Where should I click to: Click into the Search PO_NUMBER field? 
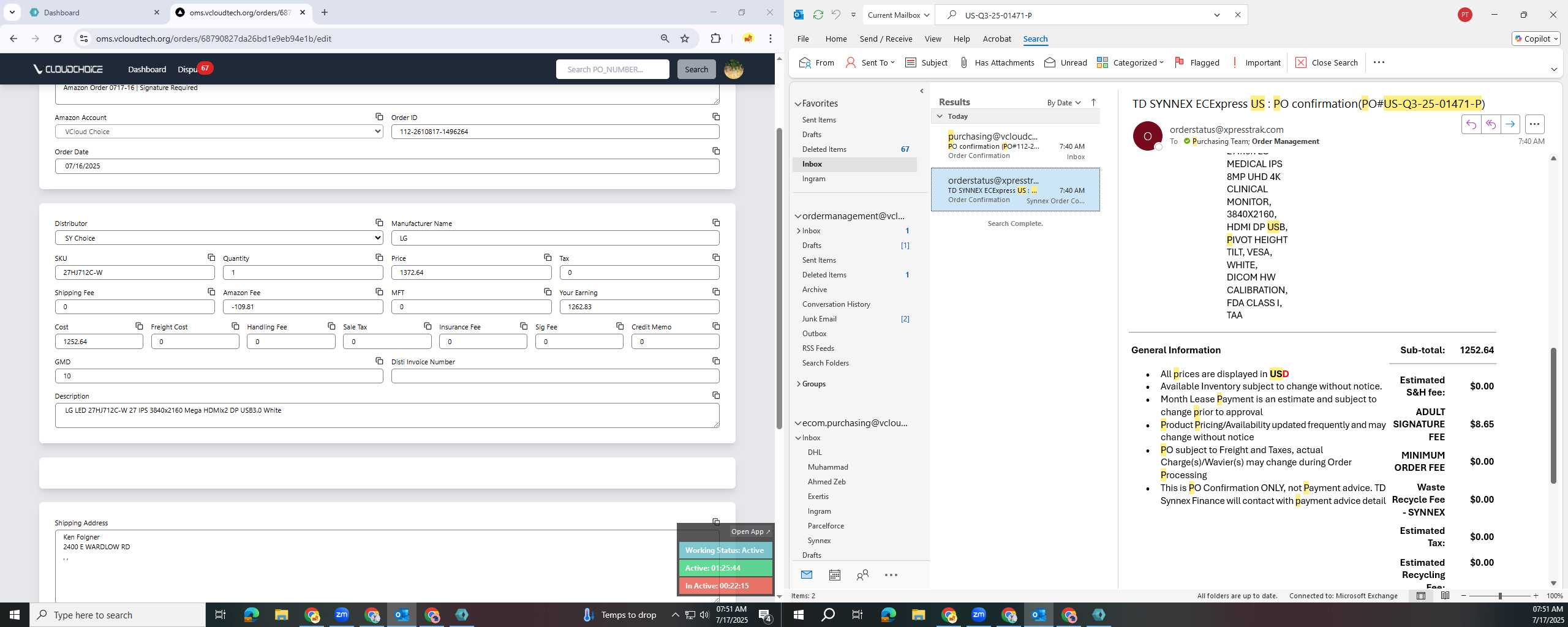[612, 69]
